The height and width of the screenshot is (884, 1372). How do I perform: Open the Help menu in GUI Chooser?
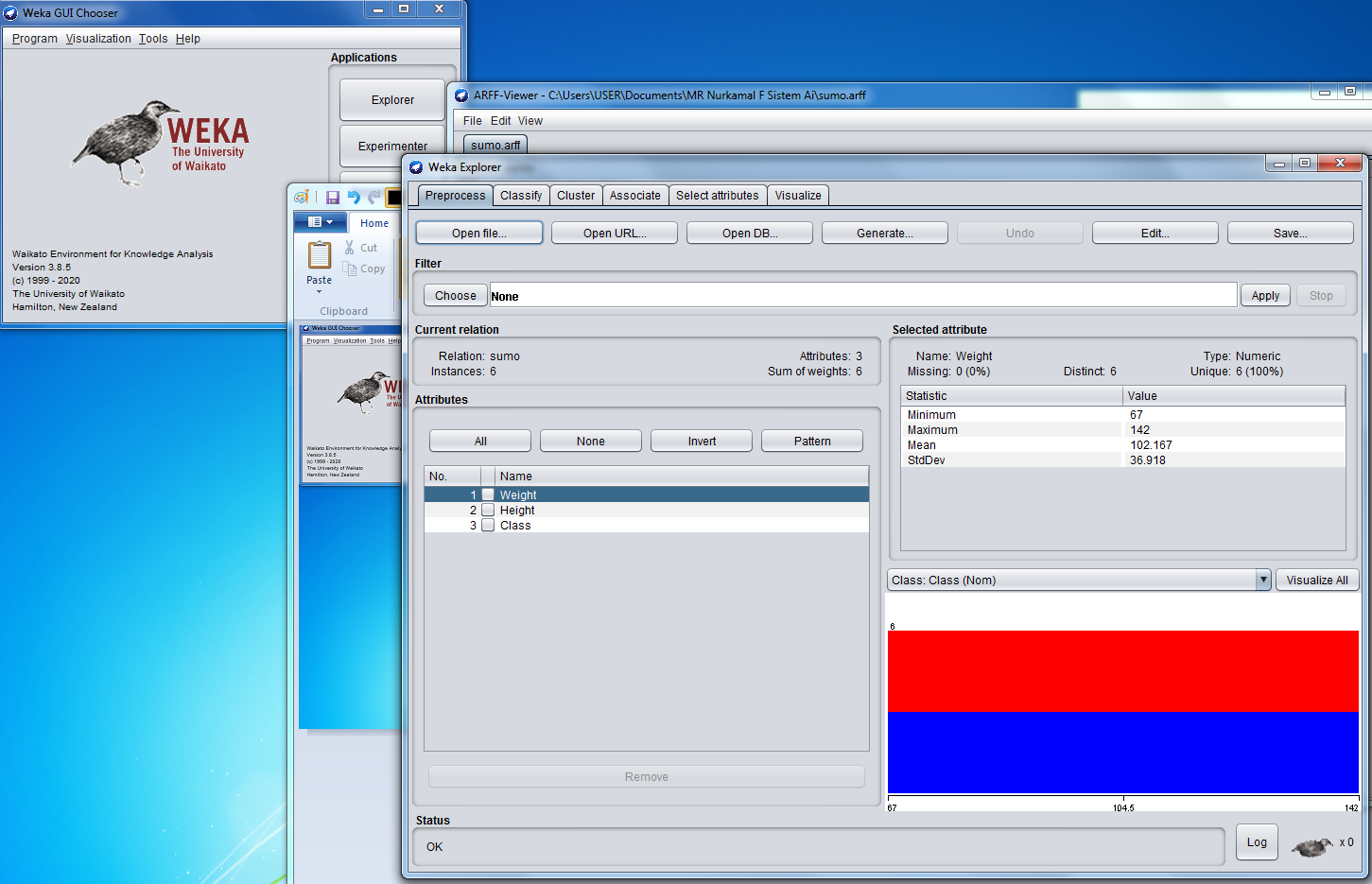(188, 39)
